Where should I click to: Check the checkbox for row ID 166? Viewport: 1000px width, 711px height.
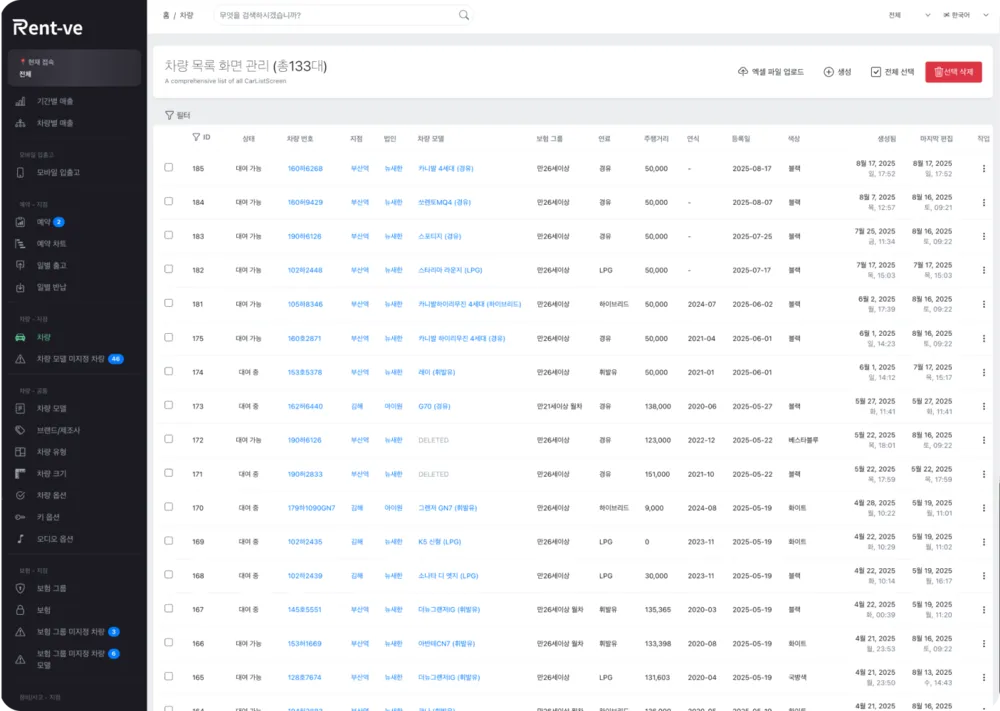tap(168, 642)
